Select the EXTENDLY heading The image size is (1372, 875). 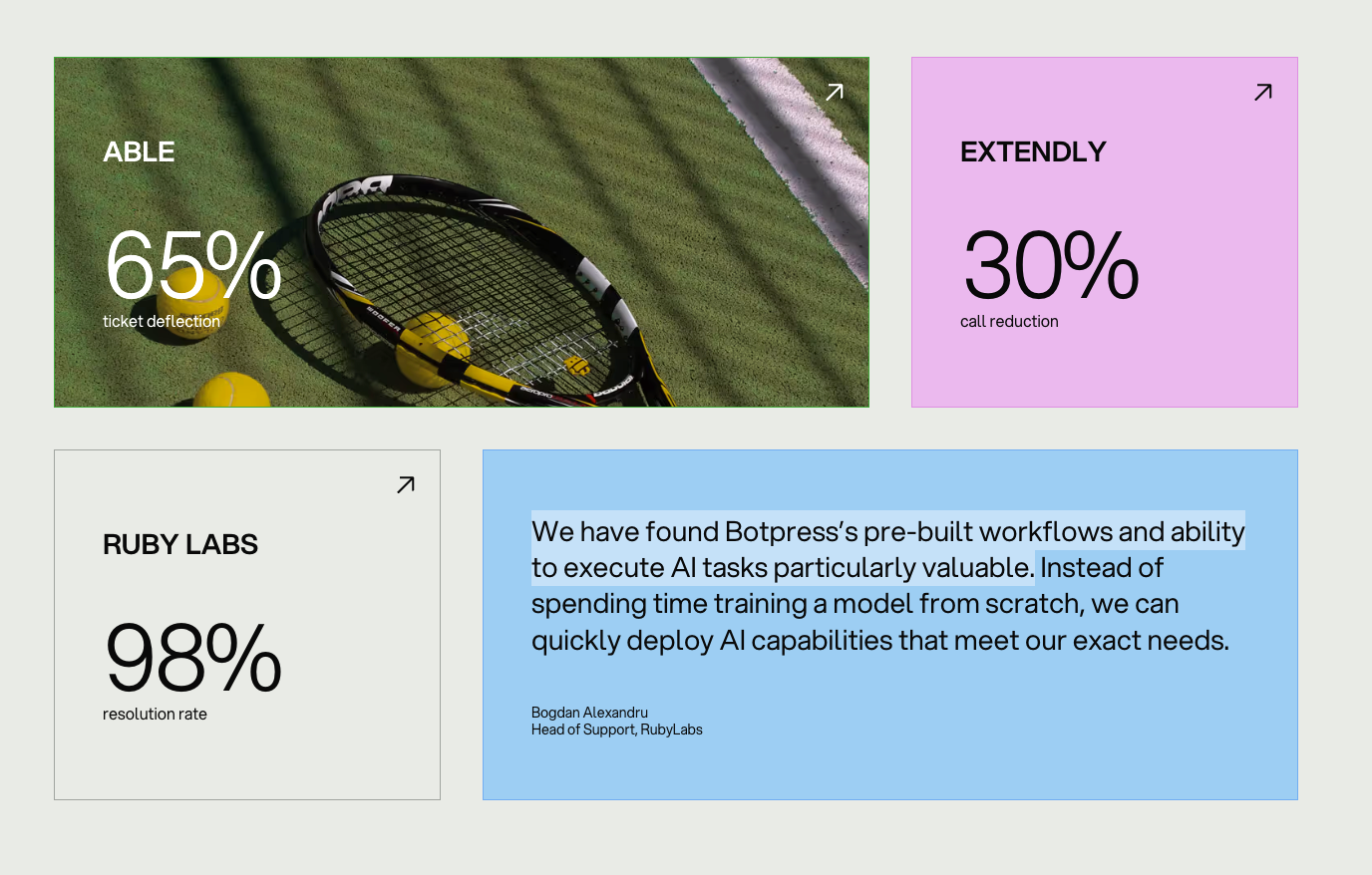pyautogui.click(x=1033, y=151)
